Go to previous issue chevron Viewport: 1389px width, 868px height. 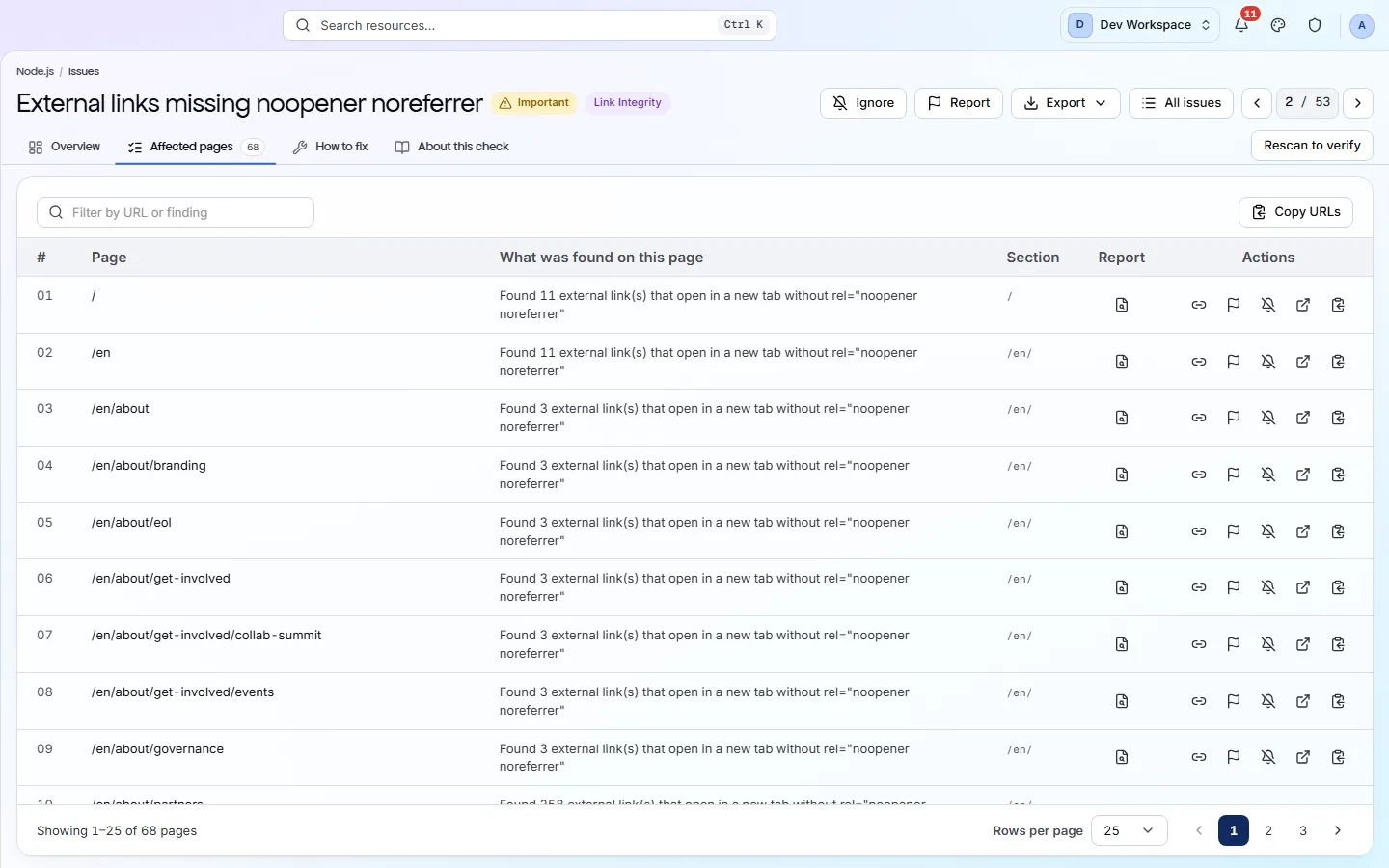point(1257,103)
